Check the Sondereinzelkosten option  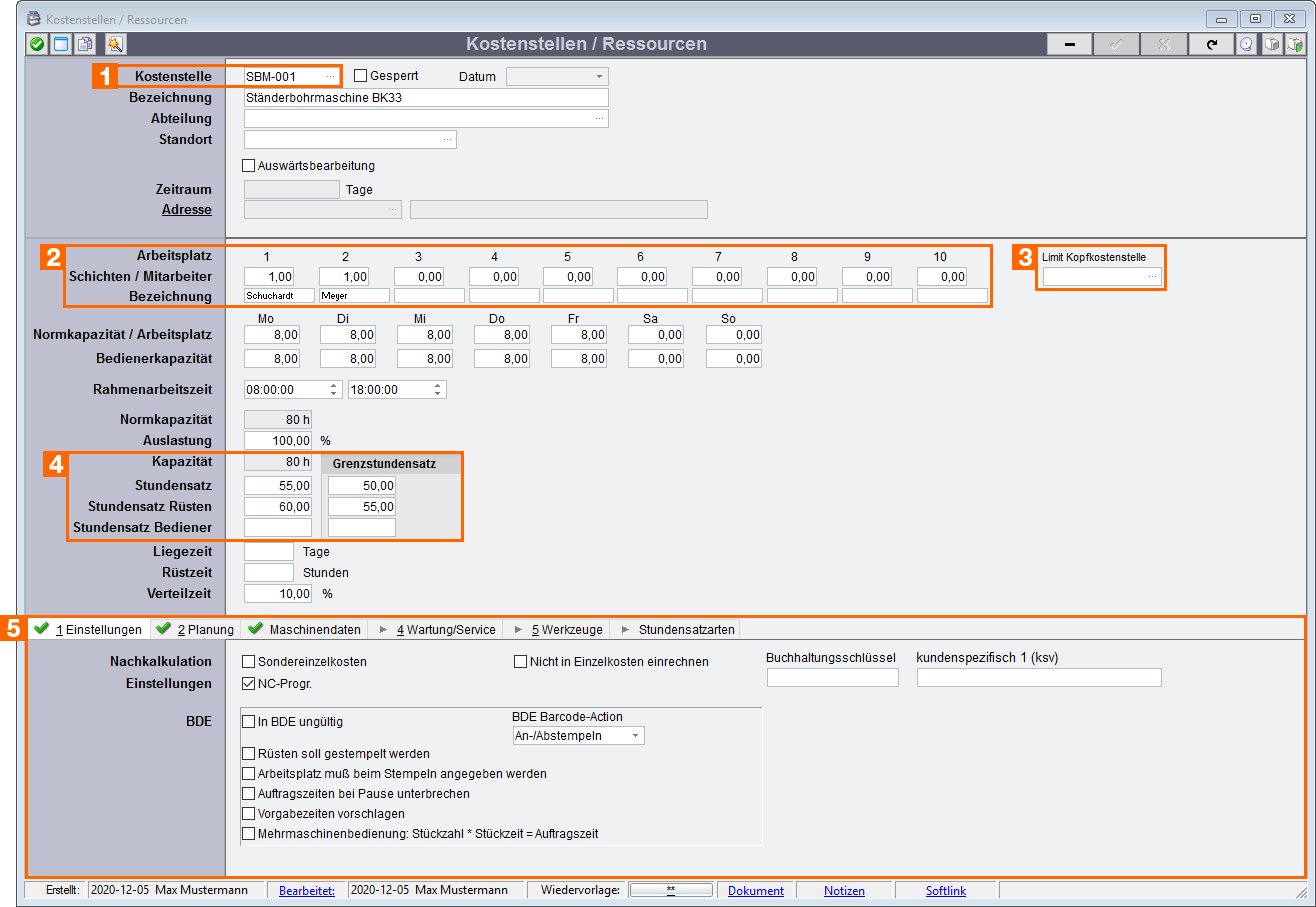point(249,662)
